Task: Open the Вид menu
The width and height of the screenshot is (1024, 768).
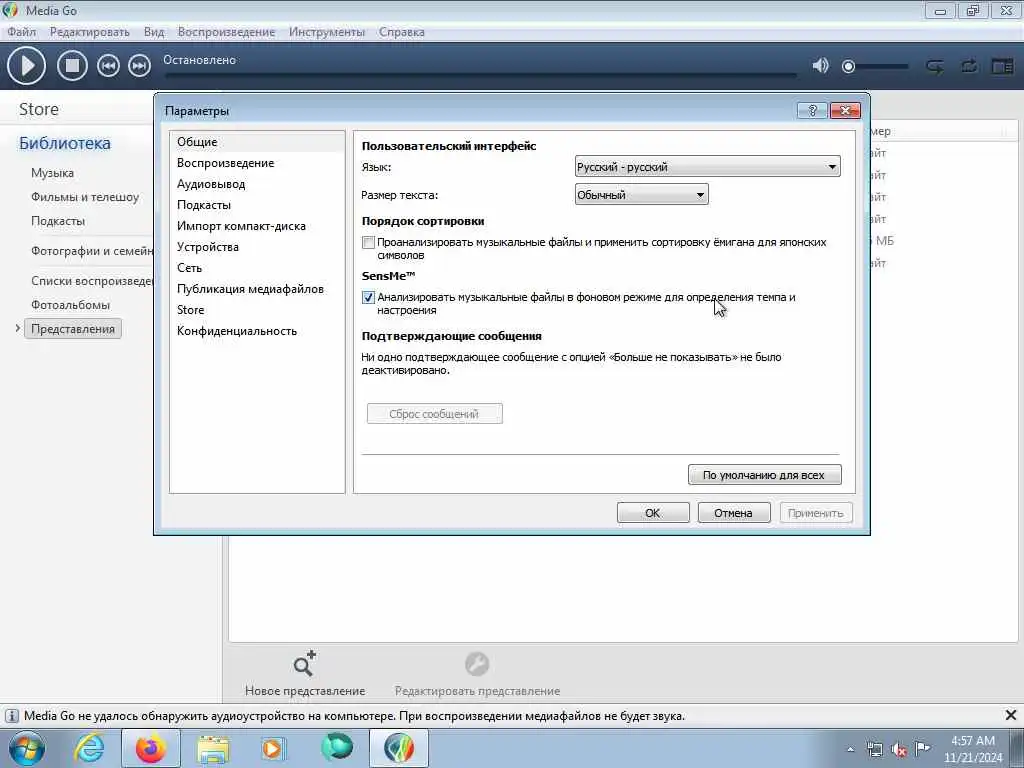Action: coord(154,32)
